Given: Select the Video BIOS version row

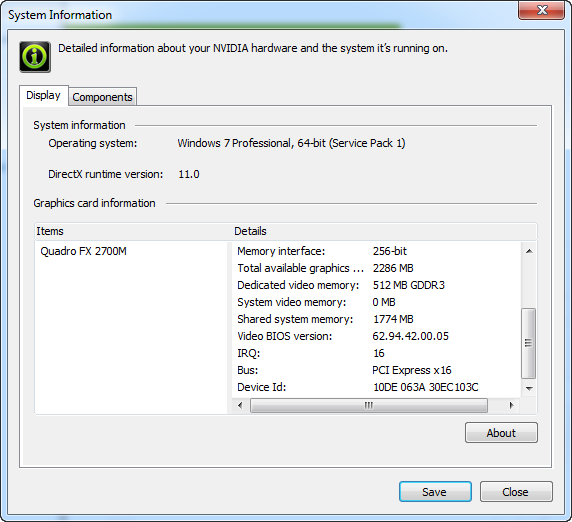Looking at the screenshot, I should point(376,336).
